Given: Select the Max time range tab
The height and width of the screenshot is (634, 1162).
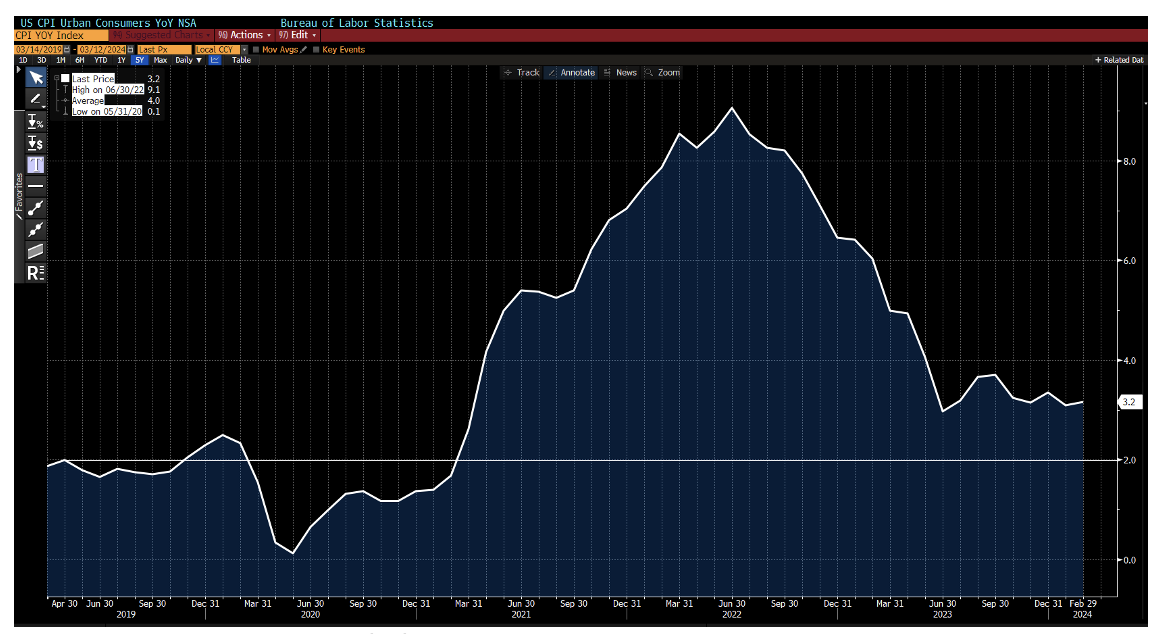Looking at the screenshot, I should pyautogui.click(x=160, y=60).
